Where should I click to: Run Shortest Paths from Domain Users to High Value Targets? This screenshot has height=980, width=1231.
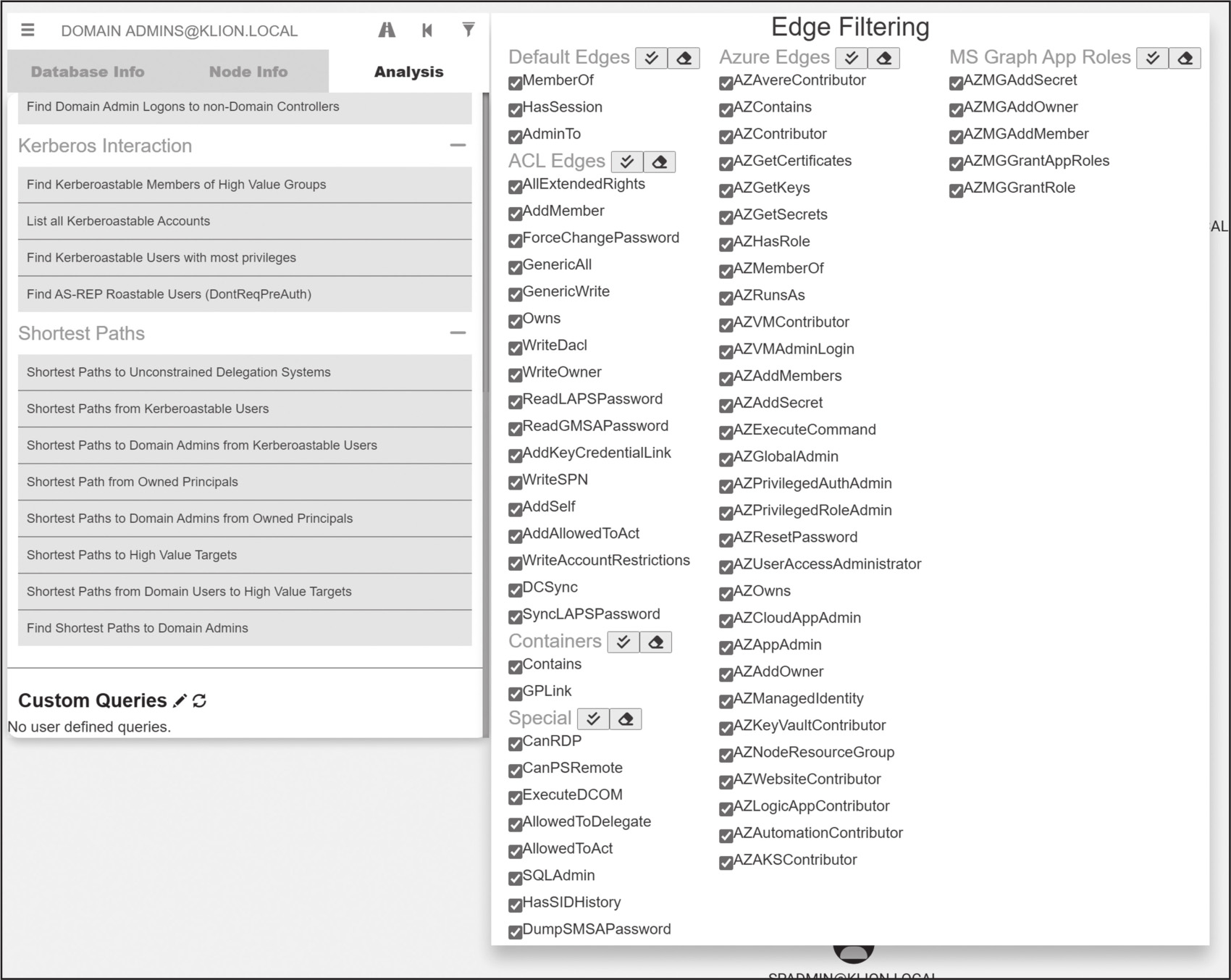pos(245,592)
